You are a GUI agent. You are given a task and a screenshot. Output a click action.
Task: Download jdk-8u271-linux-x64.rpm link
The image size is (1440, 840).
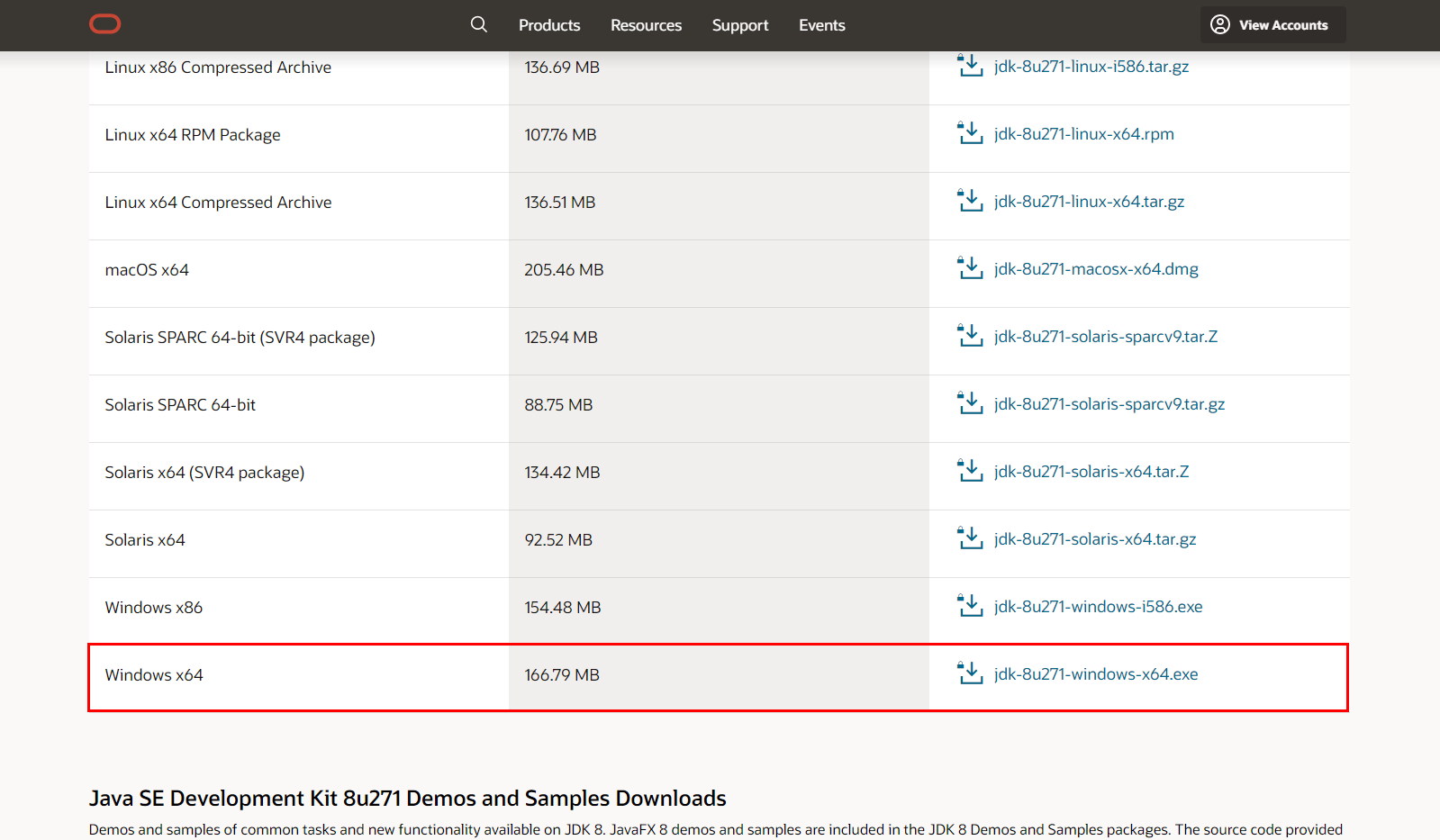[1084, 134]
